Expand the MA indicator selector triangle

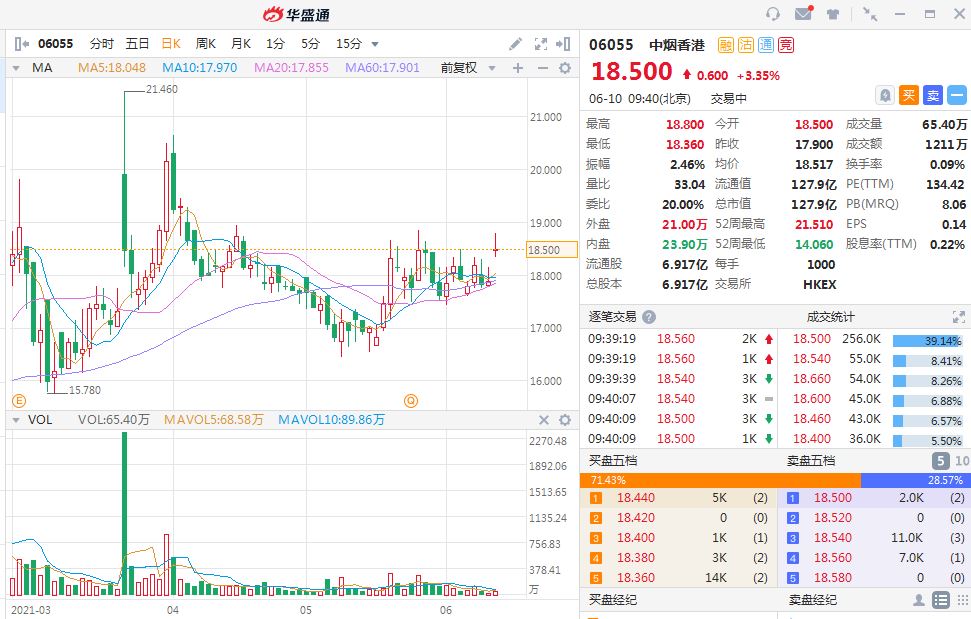pyautogui.click(x=16, y=67)
